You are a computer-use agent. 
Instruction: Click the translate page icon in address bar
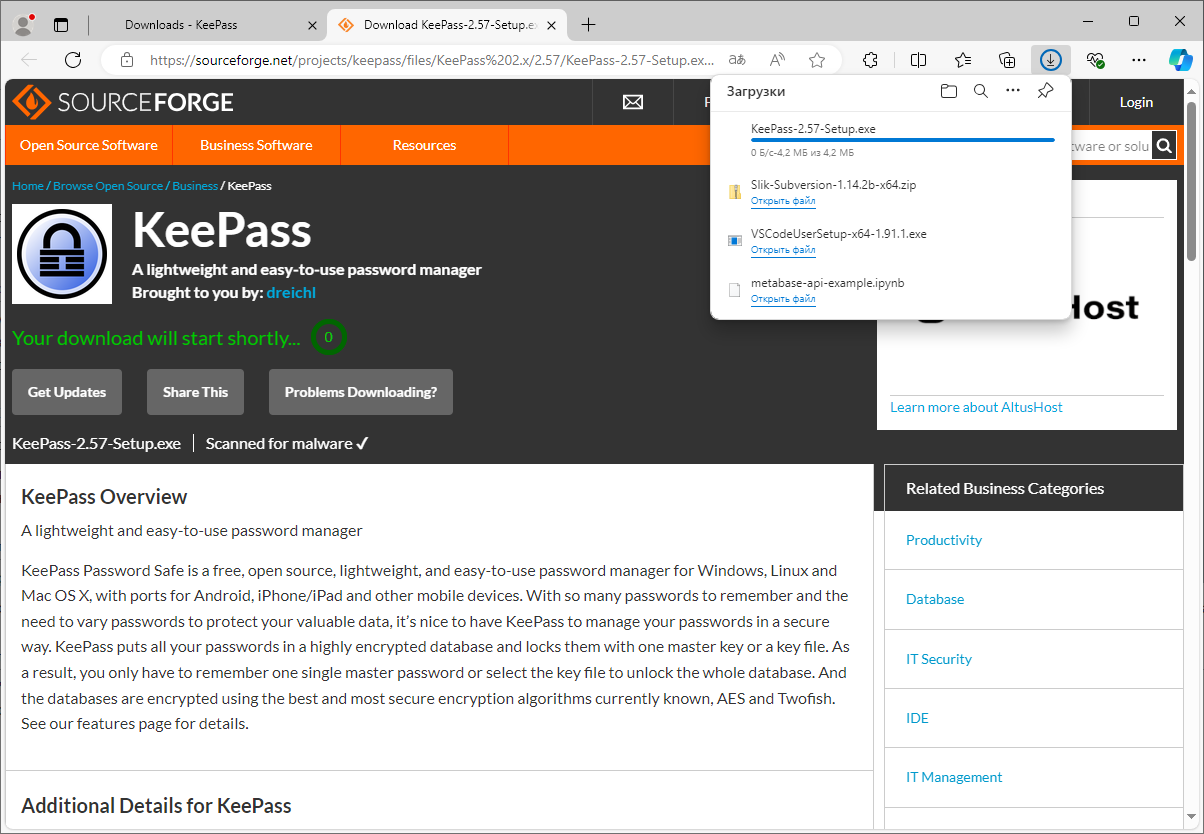pyautogui.click(x=737, y=60)
